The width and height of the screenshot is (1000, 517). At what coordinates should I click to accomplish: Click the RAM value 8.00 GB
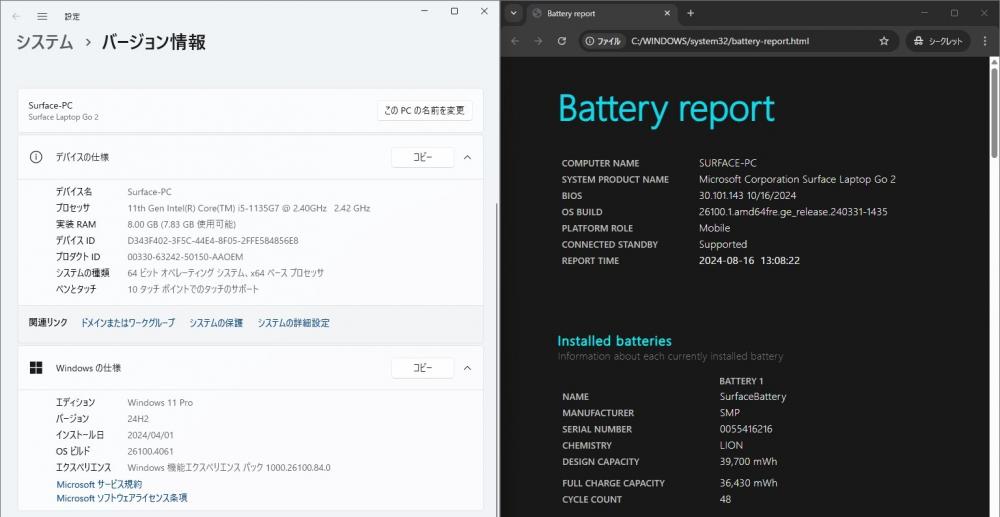182,224
